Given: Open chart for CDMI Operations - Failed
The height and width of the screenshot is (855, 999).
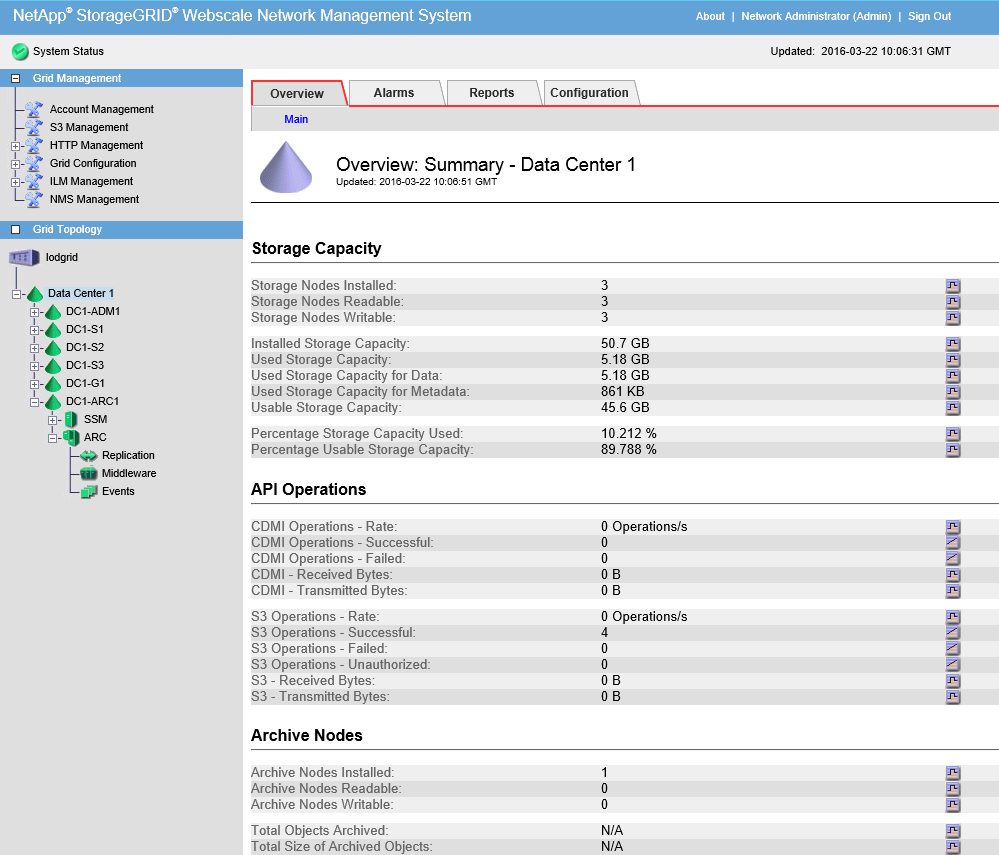Looking at the screenshot, I should click(952, 559).
